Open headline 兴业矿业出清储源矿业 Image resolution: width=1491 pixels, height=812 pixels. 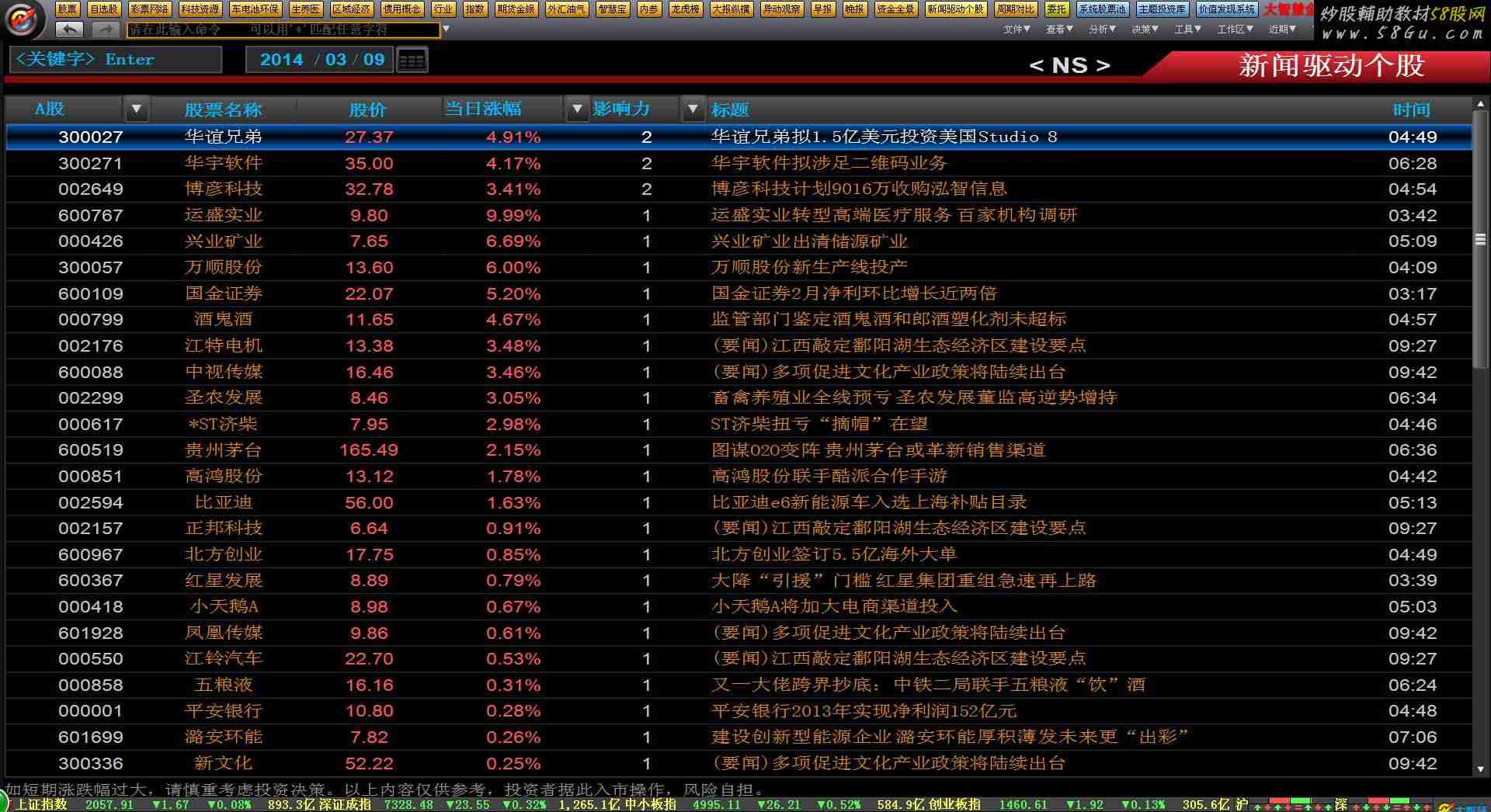(809, 241)
